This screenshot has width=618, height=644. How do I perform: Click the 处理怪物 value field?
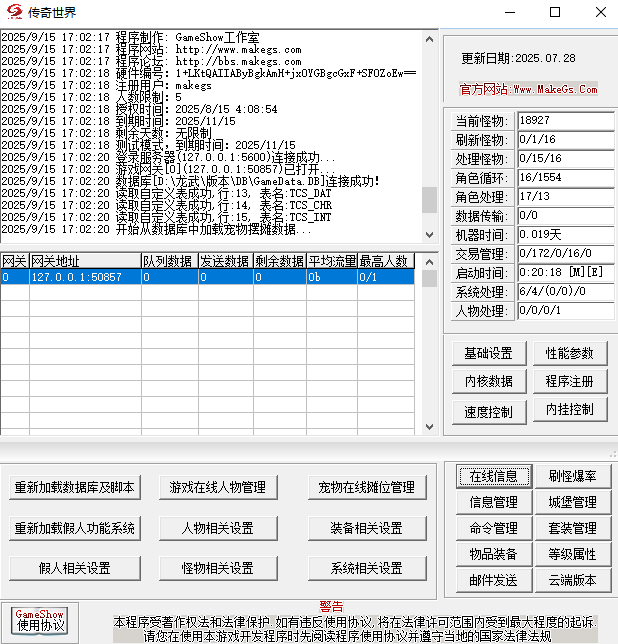click(566, 159)
